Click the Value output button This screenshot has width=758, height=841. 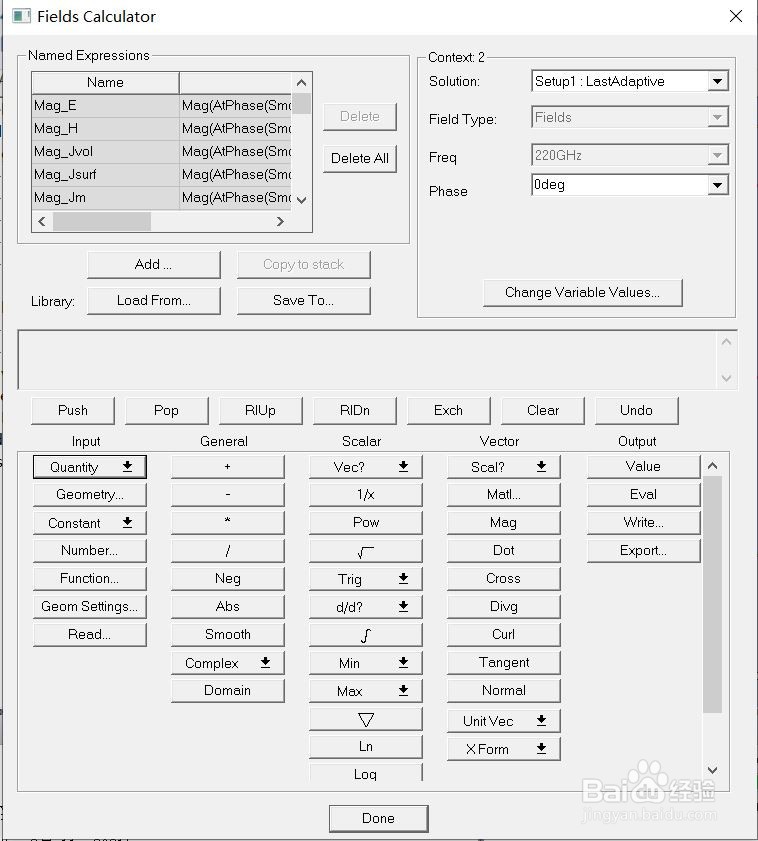pyautogui.click(x=643, y=467)
